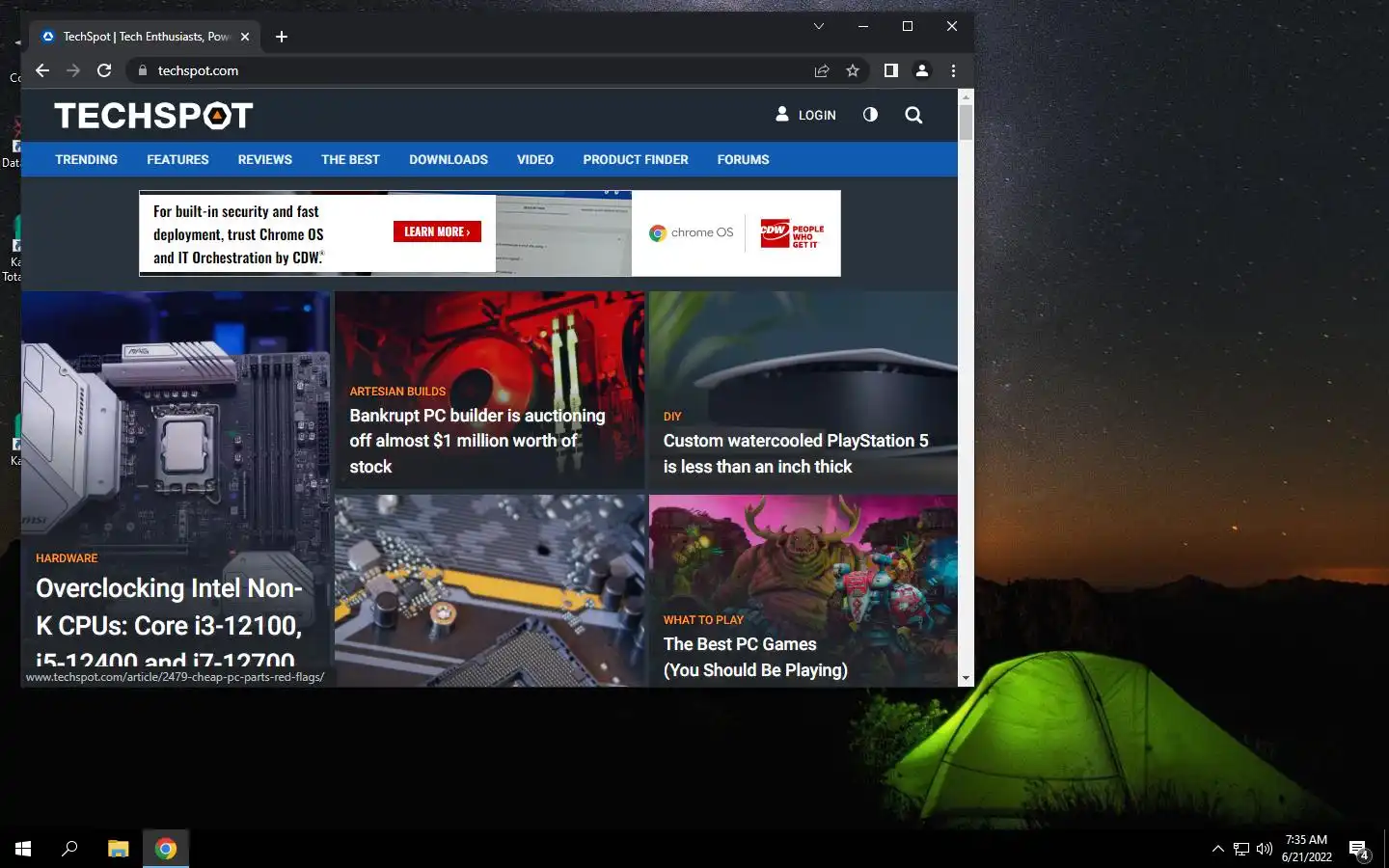
Task: Open taskbar search magnifier
Action: click(69, 849)
